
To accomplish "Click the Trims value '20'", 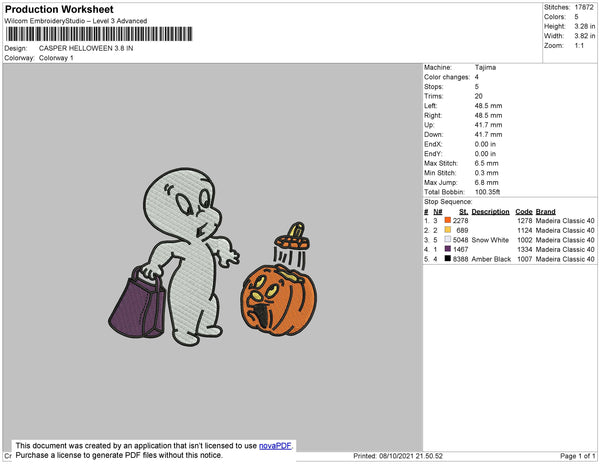I will [x=479, y=96].
